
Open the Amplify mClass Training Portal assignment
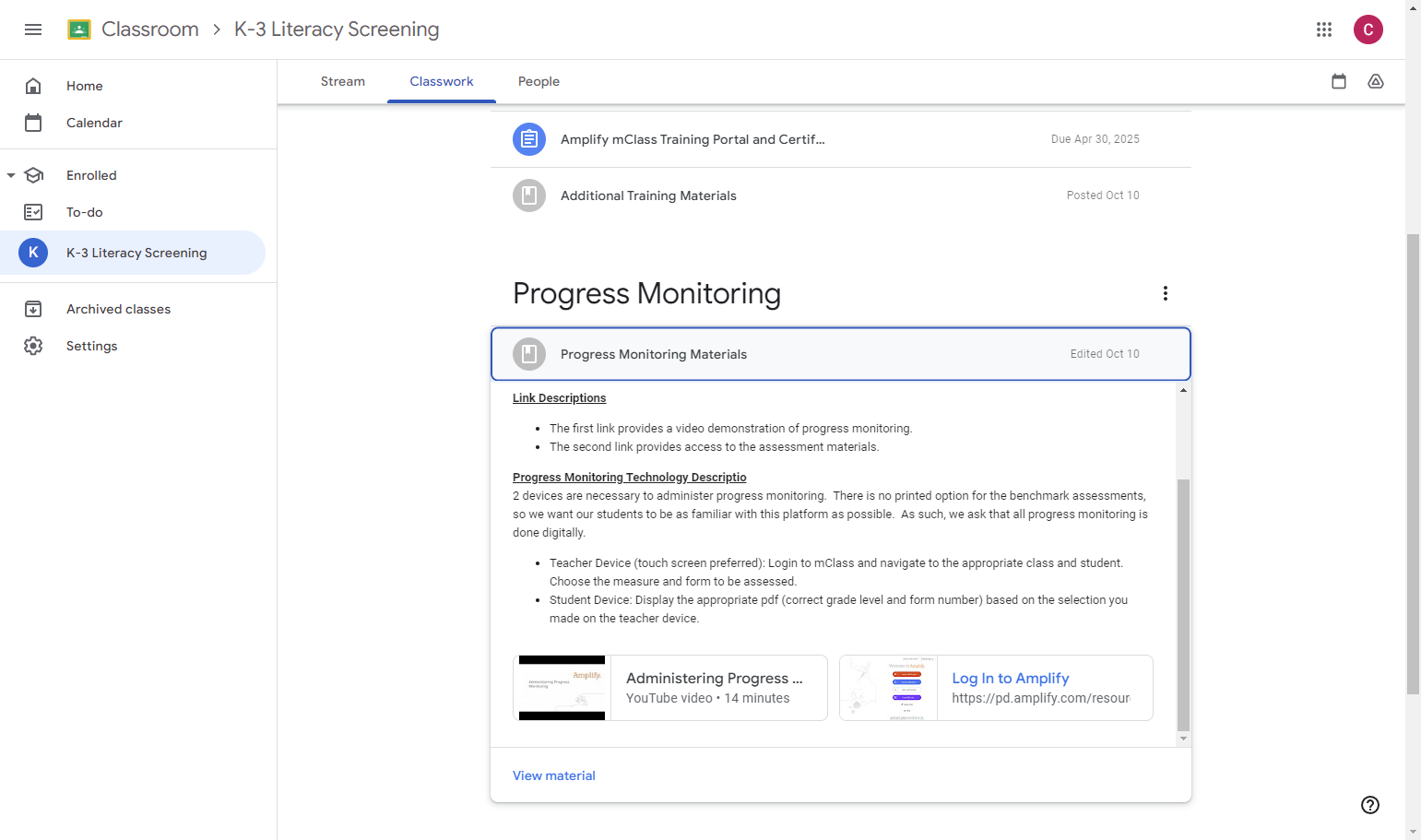[841, 139]
